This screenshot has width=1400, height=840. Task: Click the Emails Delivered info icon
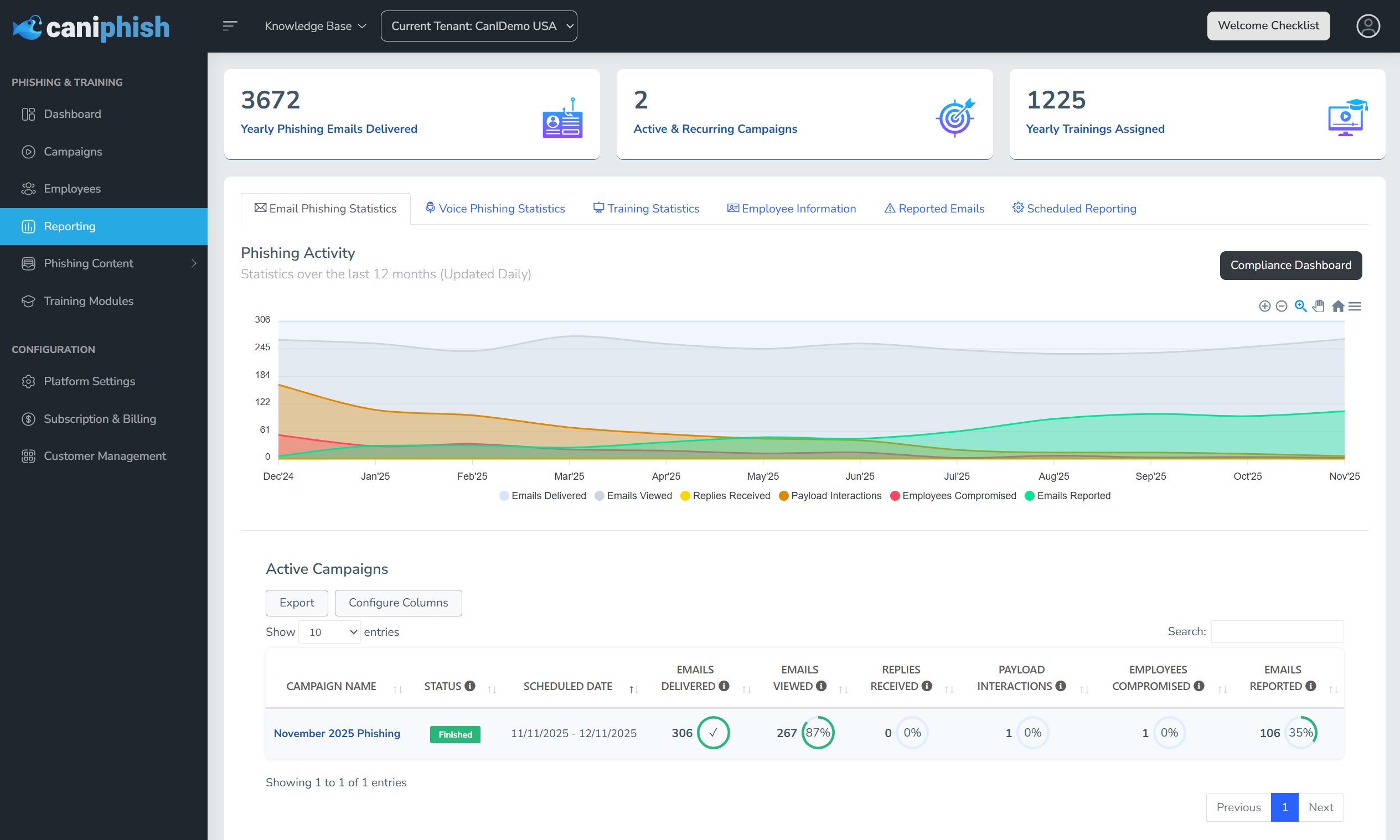(724, 686)
